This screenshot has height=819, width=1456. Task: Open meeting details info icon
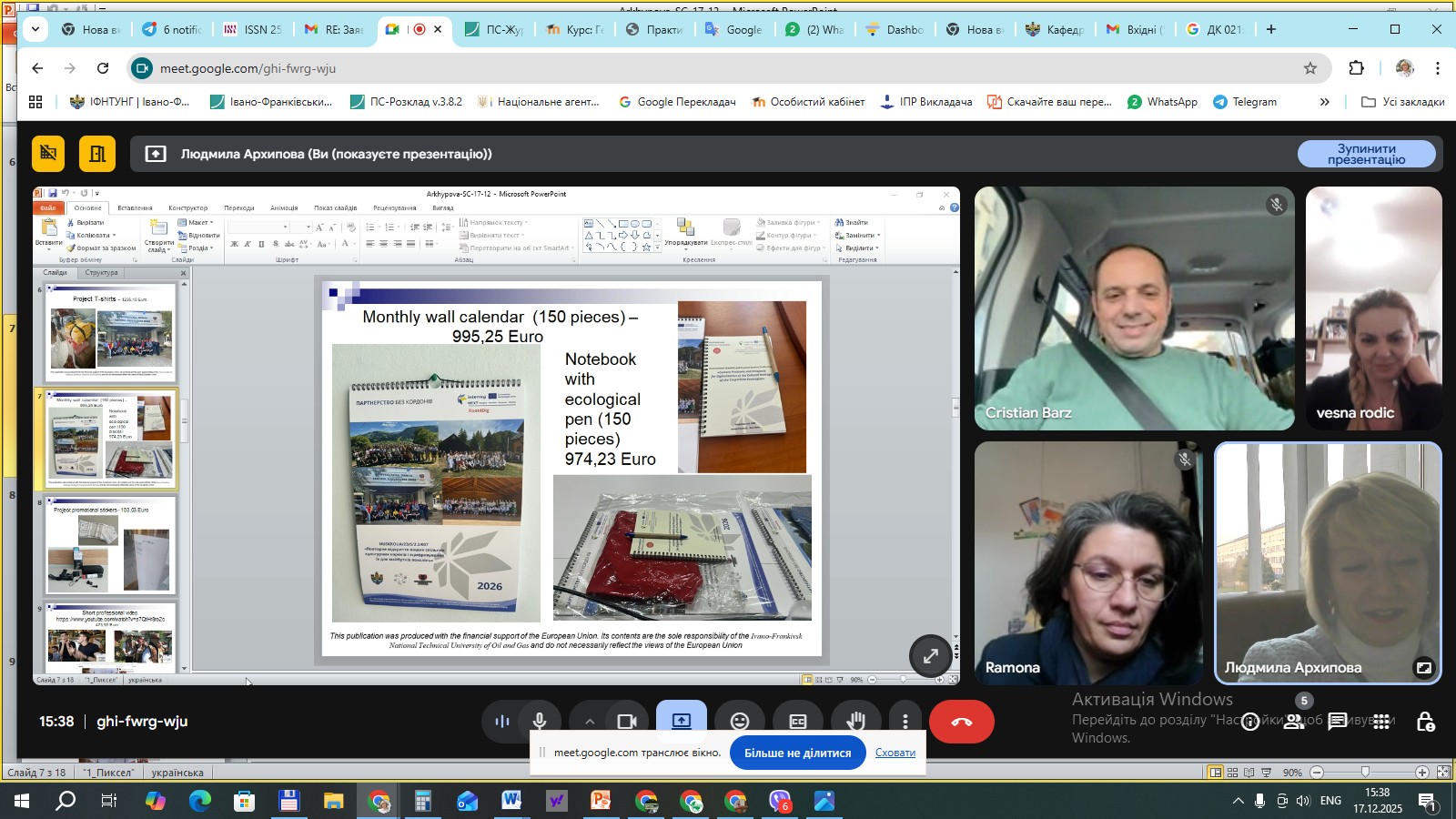pyautogui.click(x=1250, y=722)
